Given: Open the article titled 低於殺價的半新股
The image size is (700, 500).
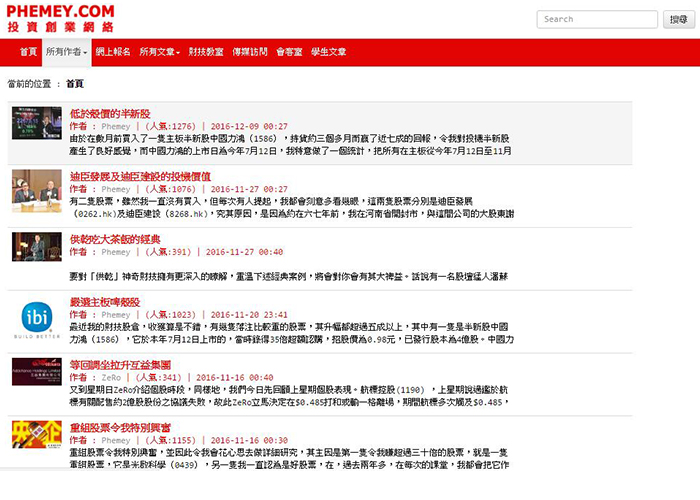Looking at the screenshot, I should [x=110, y=114].
